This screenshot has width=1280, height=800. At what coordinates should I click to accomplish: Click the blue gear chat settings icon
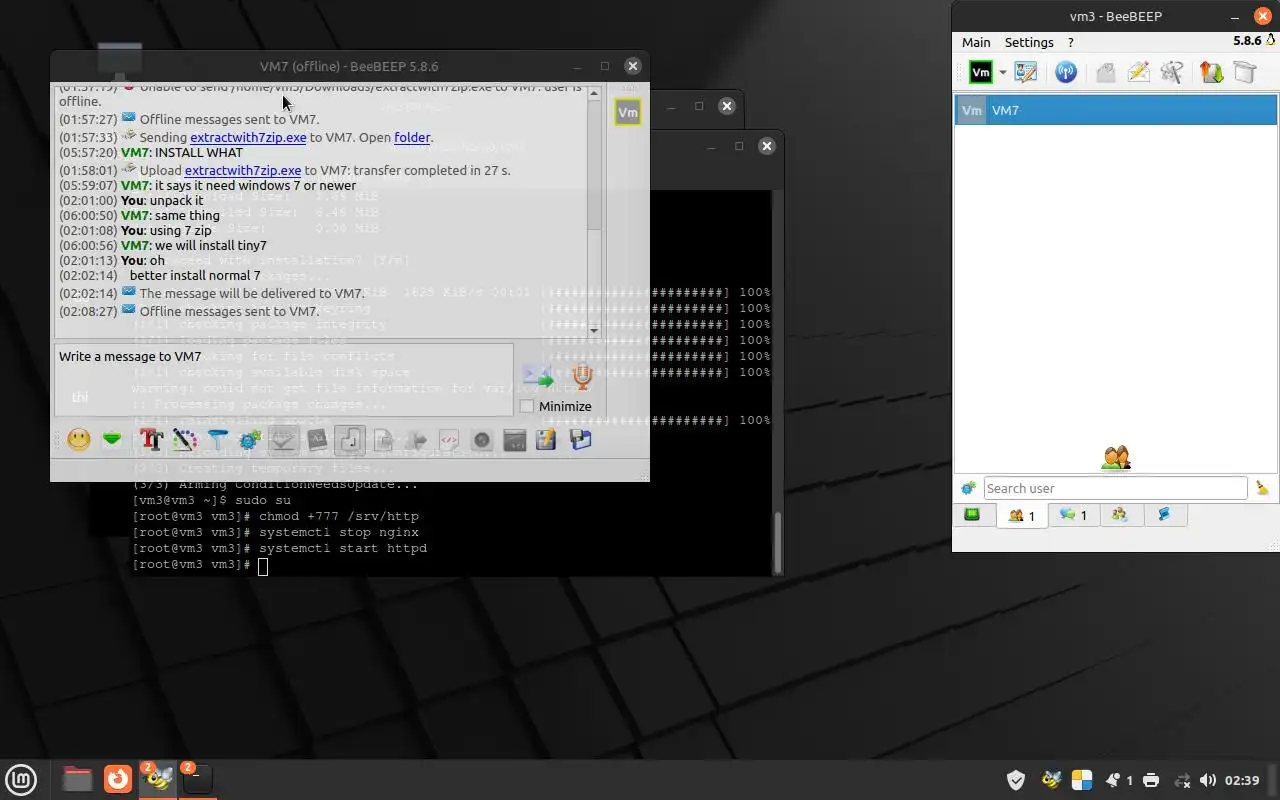250,439
